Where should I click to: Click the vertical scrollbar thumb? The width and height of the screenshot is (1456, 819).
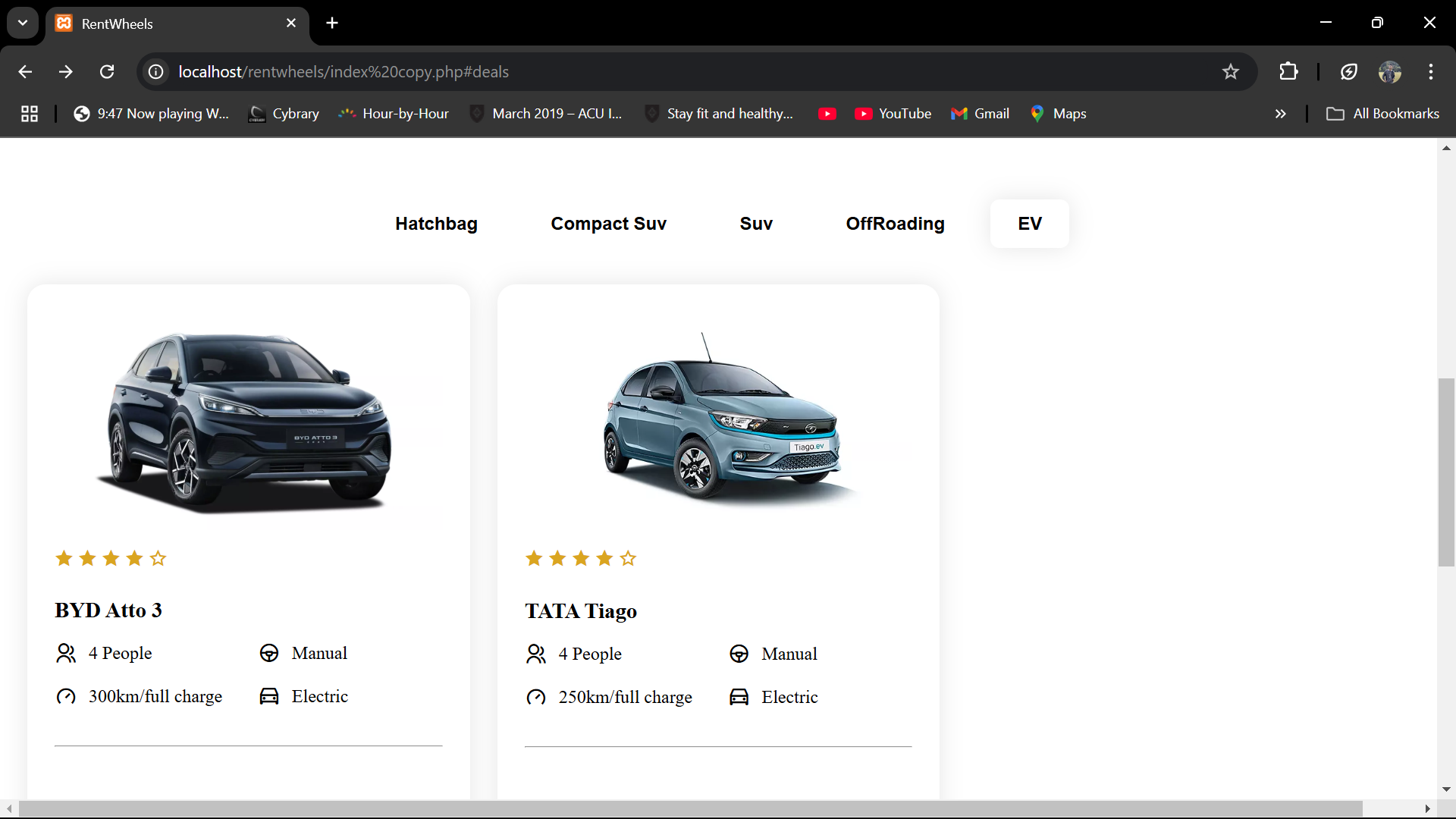click(x=1446, y=472)
